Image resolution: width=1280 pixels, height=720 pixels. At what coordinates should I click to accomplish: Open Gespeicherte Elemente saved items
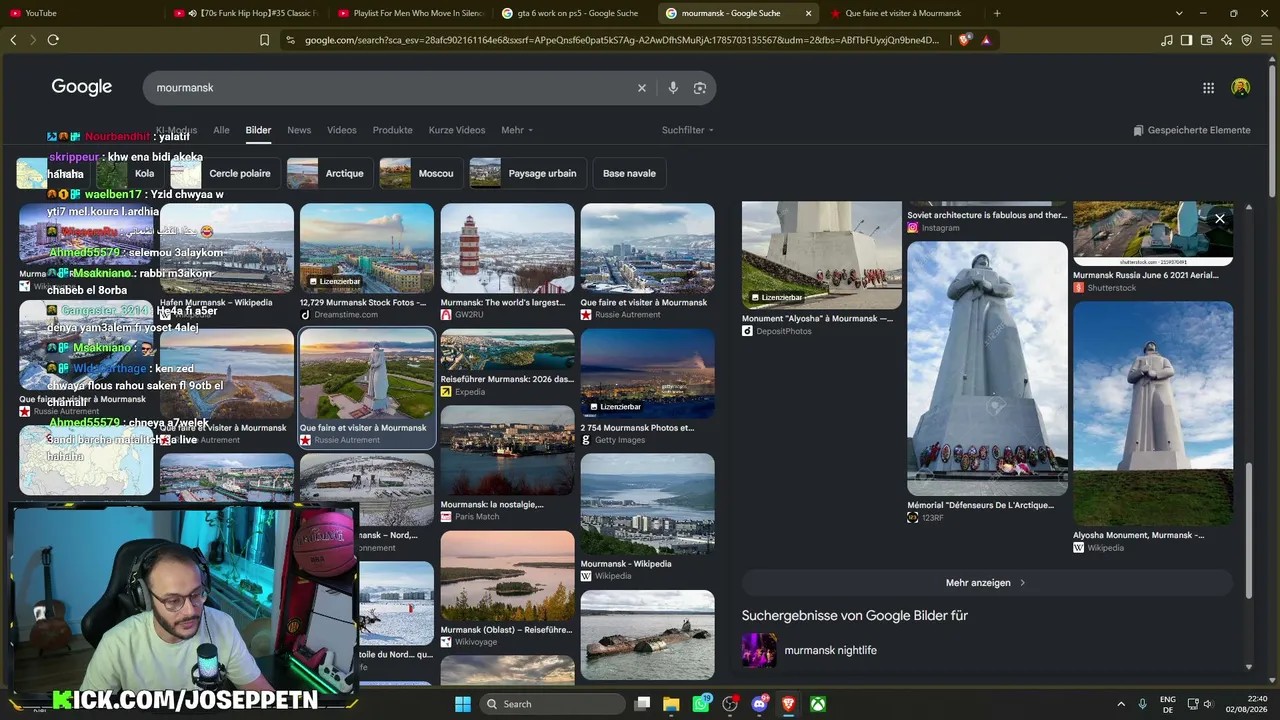(x=1192, y=130)
